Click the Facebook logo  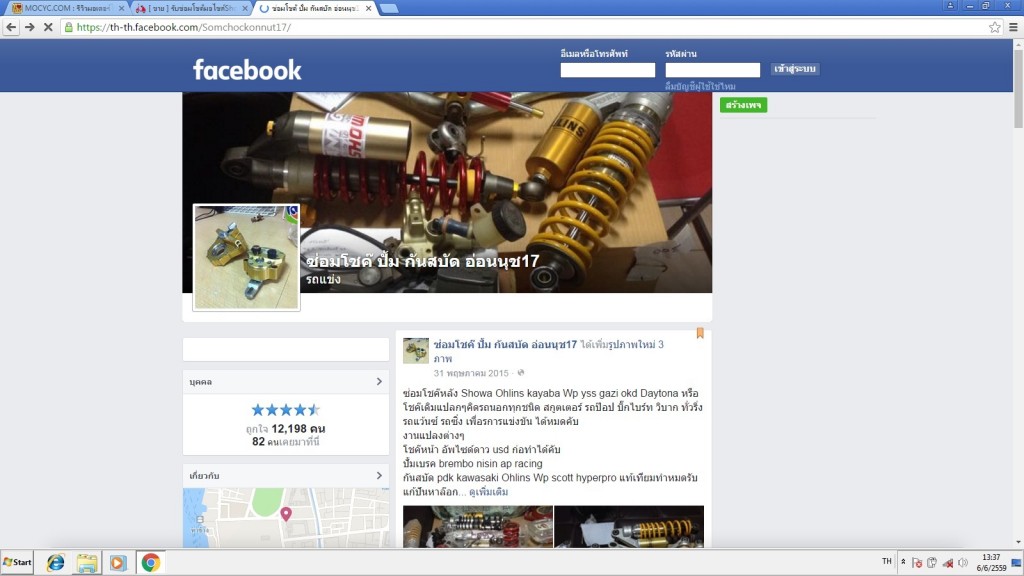(247, 70)
